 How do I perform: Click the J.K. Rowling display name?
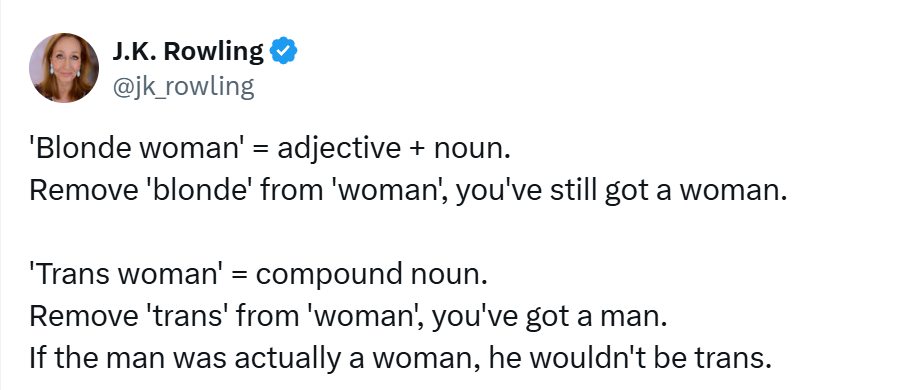click(188, 52)
